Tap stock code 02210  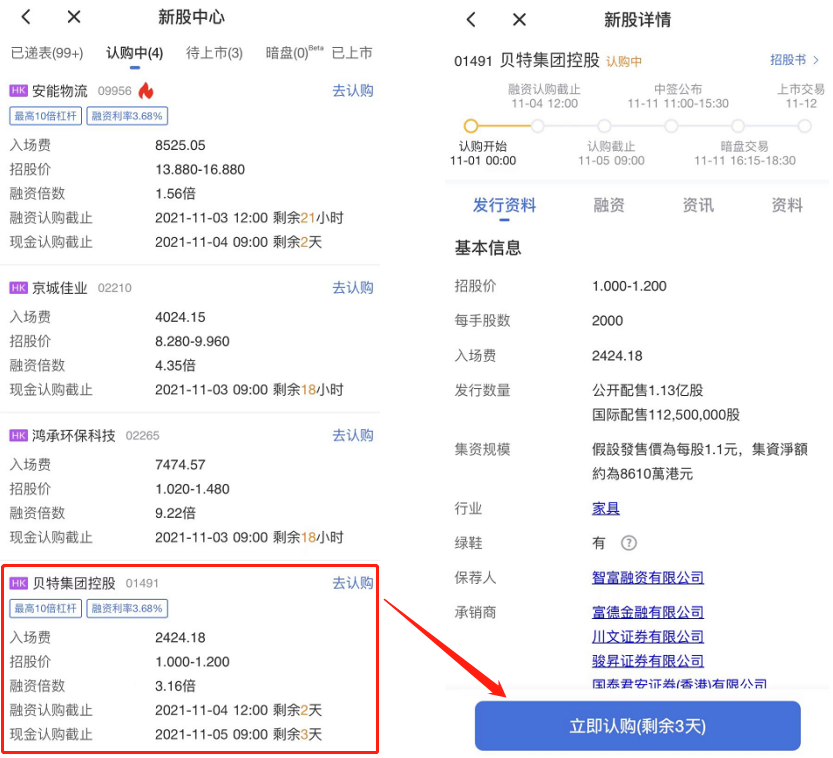(x=114, y=288)
